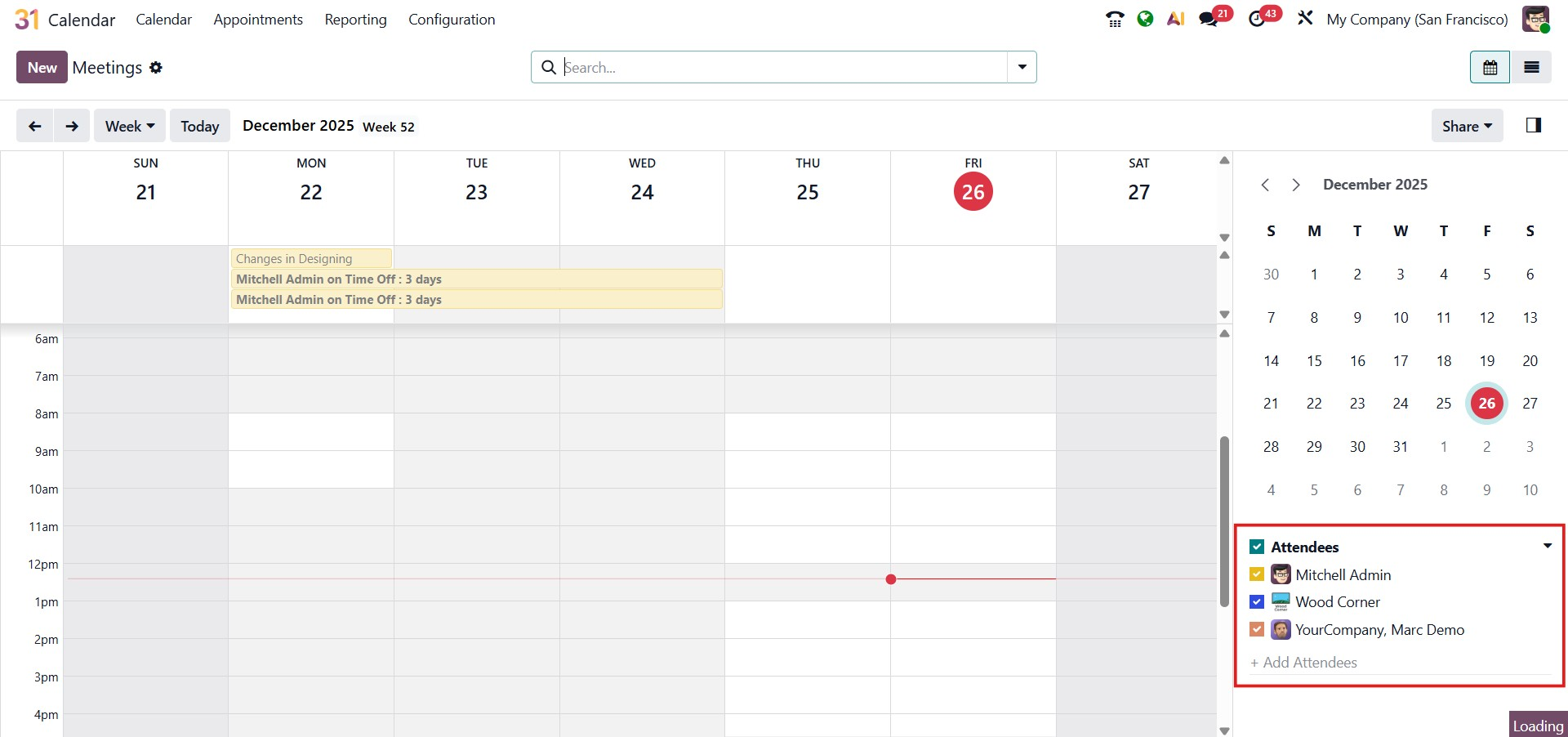The height and width of the screenshot is (737, 1568).
Task: Open the Reporting menu
Action: pos(355,20)
